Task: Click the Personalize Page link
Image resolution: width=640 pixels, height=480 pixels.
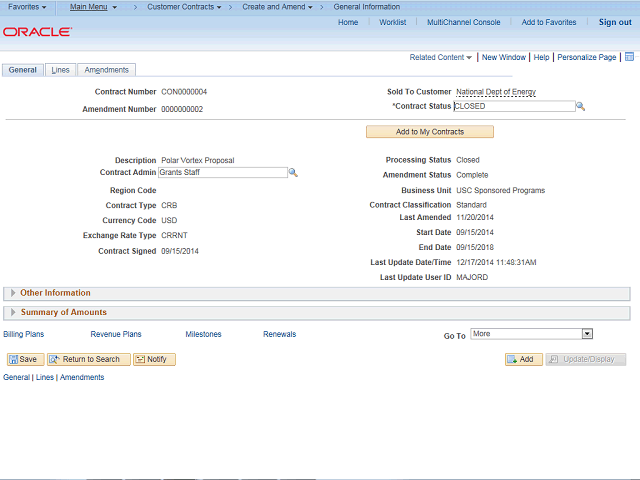Action: (587, 58)
